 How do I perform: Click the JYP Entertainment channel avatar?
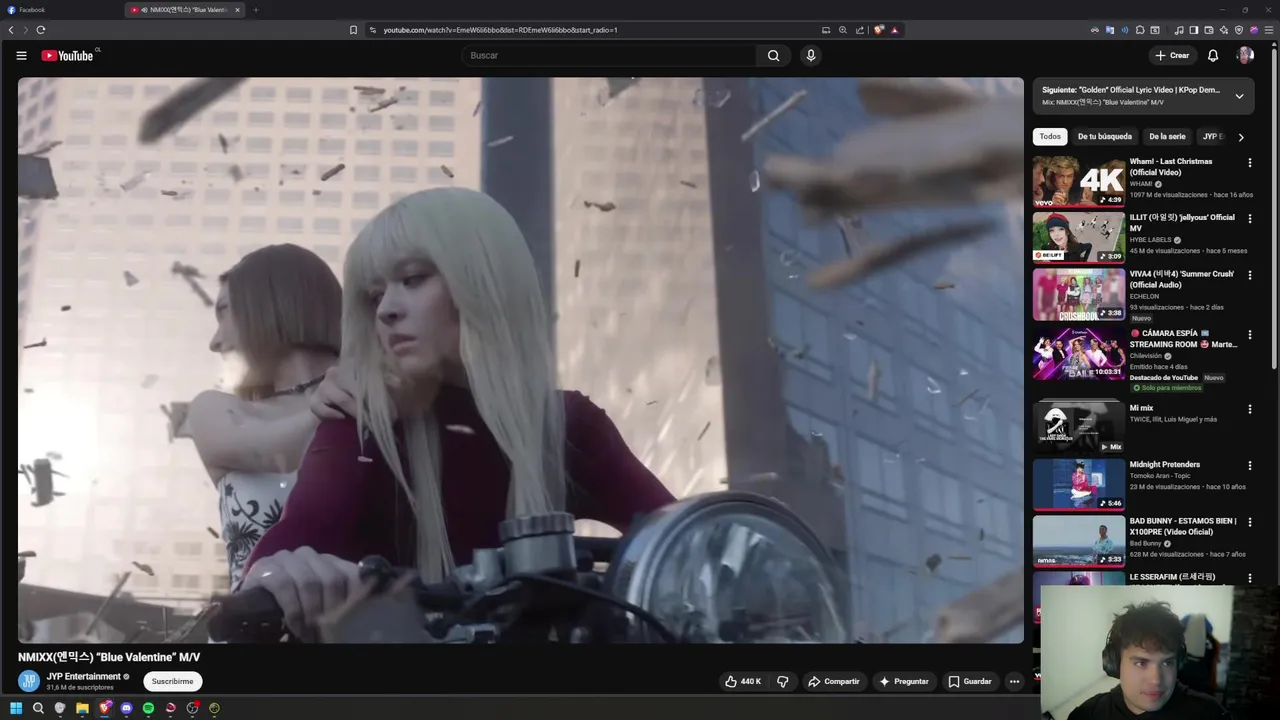point(29,681)
